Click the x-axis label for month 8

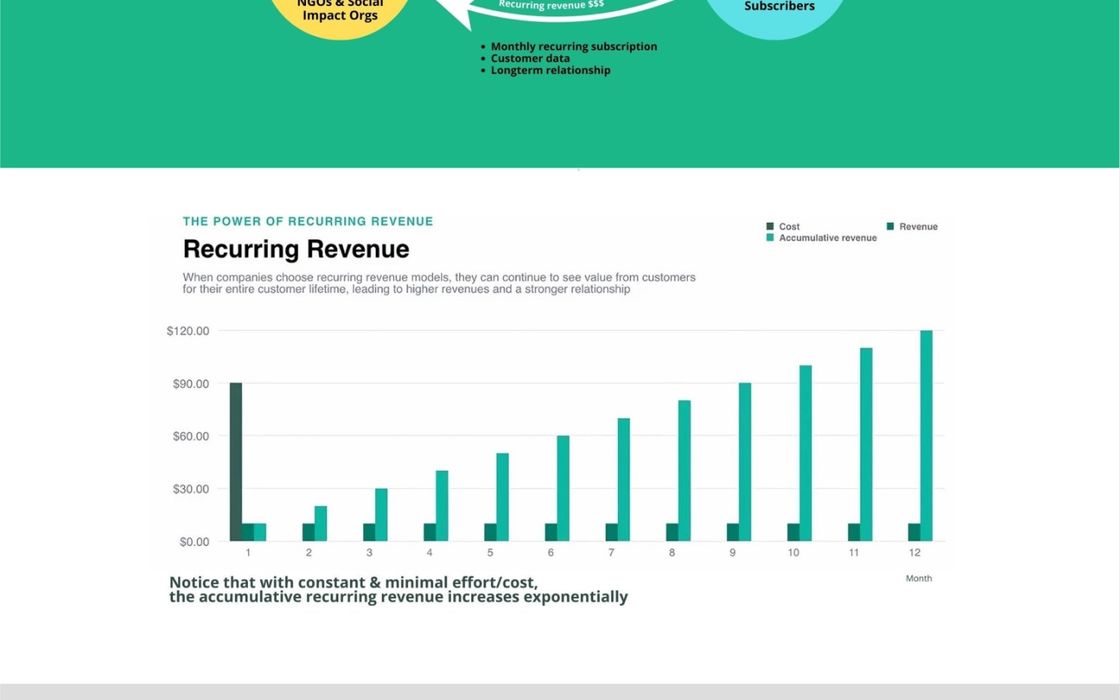pyautogui.click(x=672, y=553)
